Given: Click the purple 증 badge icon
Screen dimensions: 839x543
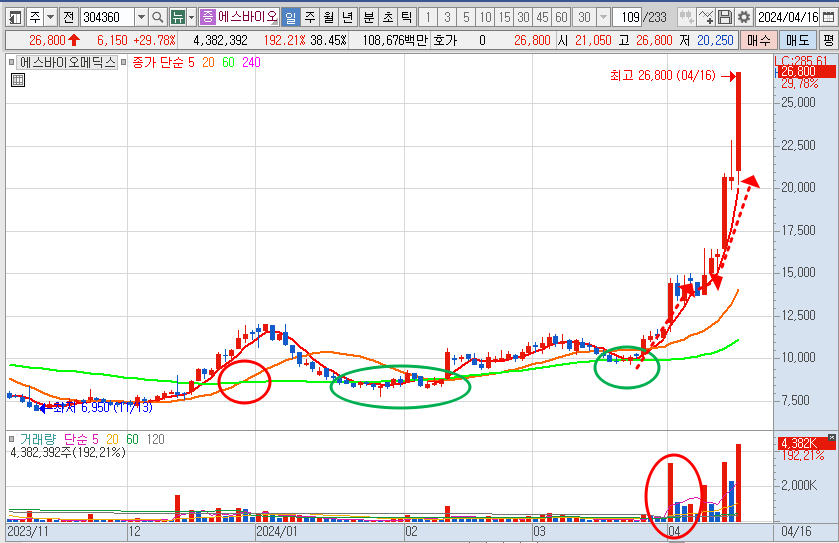Looking at the screenshot, I should tap(207, 18).
